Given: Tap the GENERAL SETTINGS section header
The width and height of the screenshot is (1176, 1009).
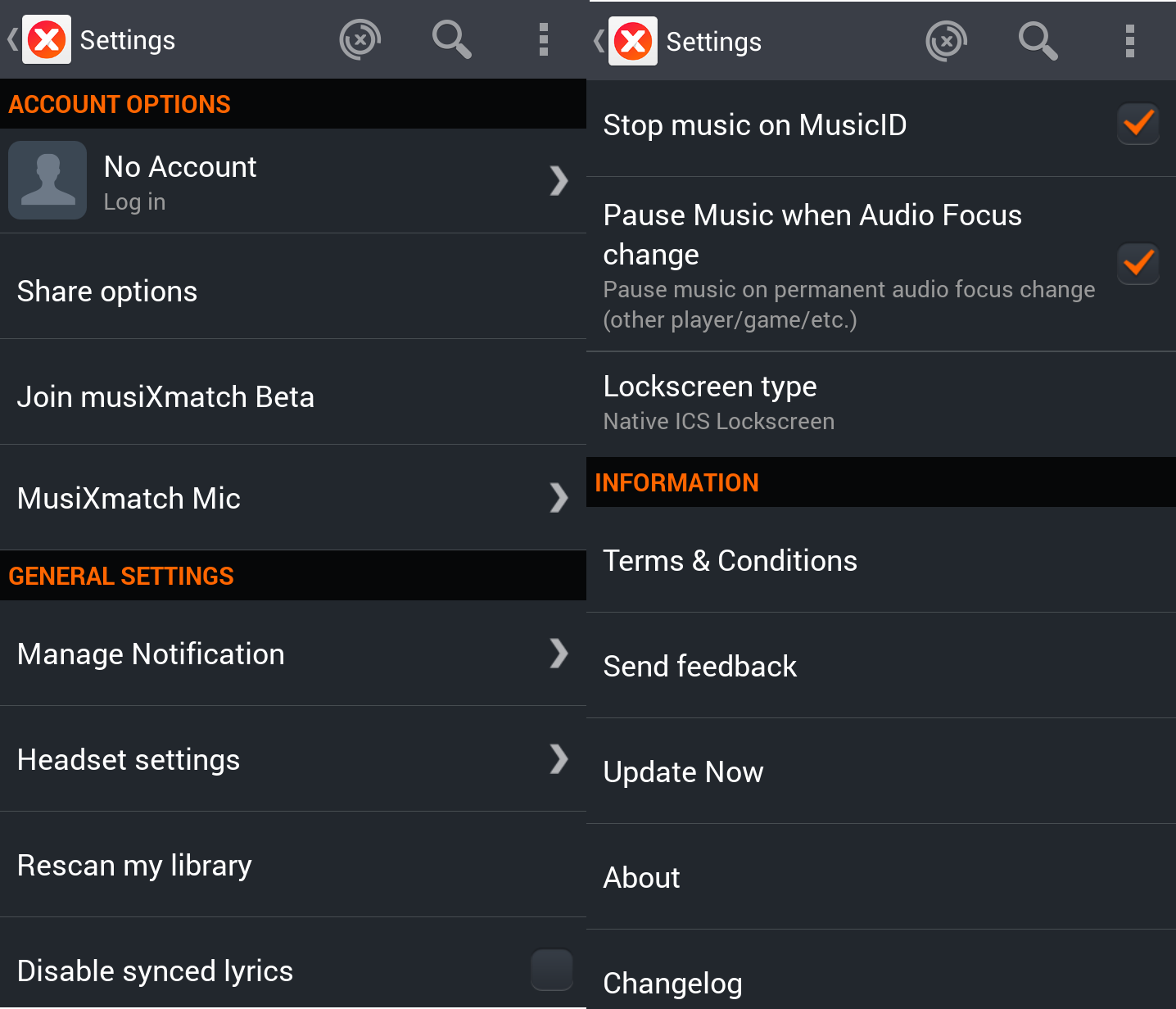Looking at the screenshot, I should coord(293,576).
